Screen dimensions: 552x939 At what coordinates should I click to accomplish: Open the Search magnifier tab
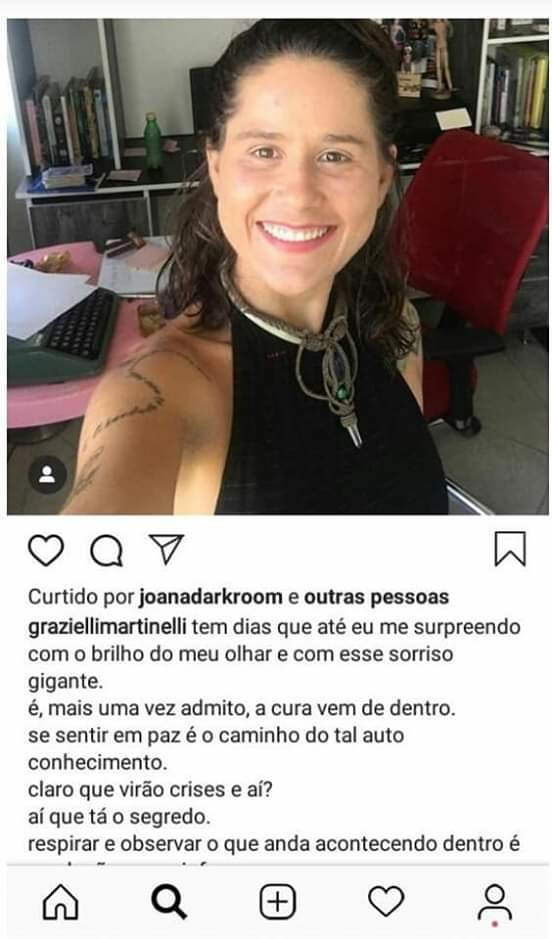click(x=169, y=902)
